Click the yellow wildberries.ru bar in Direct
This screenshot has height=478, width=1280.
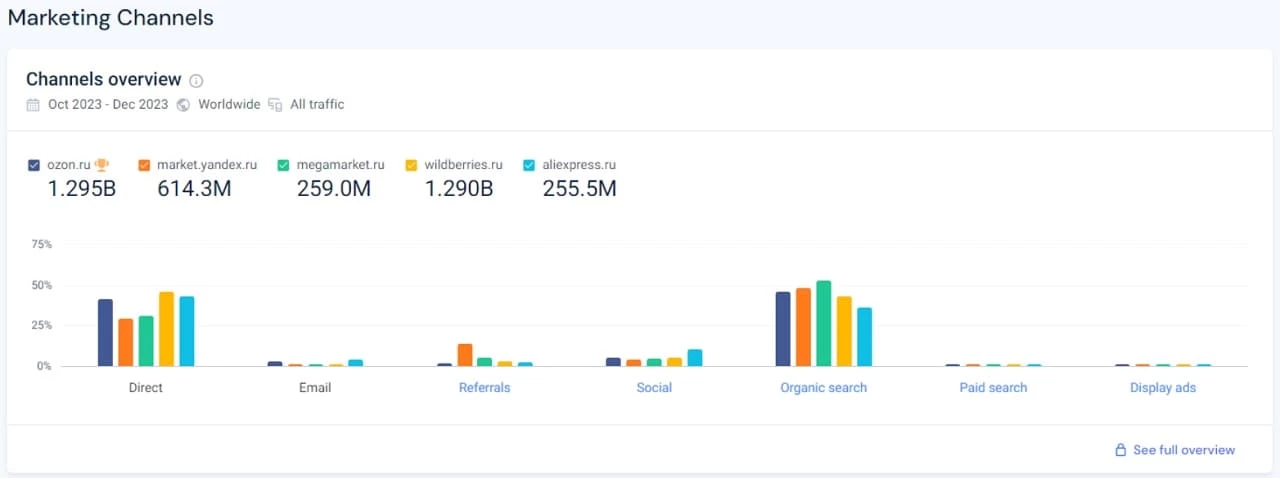point(166,330)
